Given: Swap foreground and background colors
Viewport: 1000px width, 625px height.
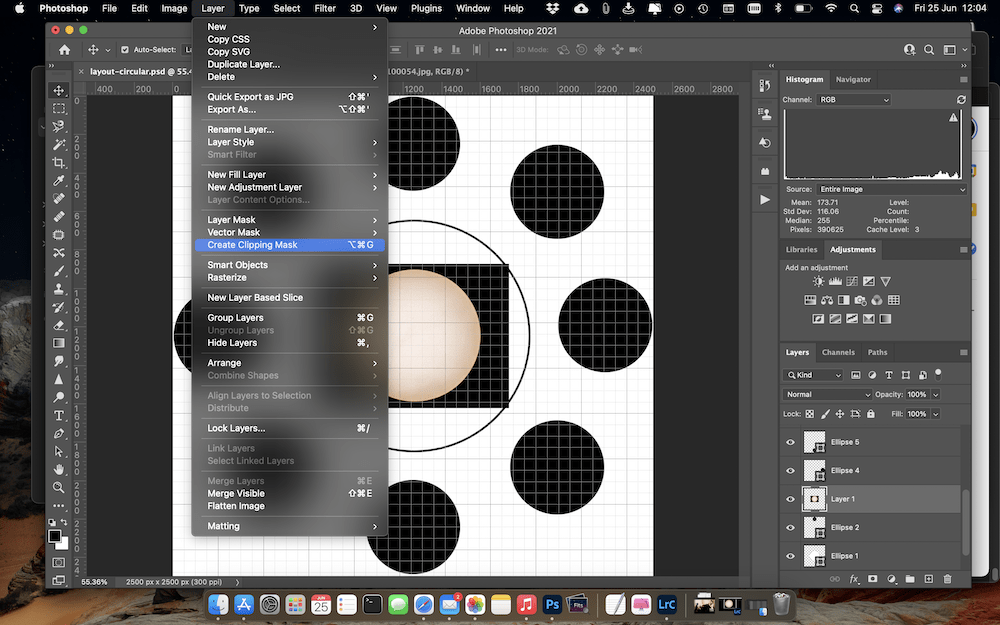Looking at the screenshot, I should pos(64,522).
